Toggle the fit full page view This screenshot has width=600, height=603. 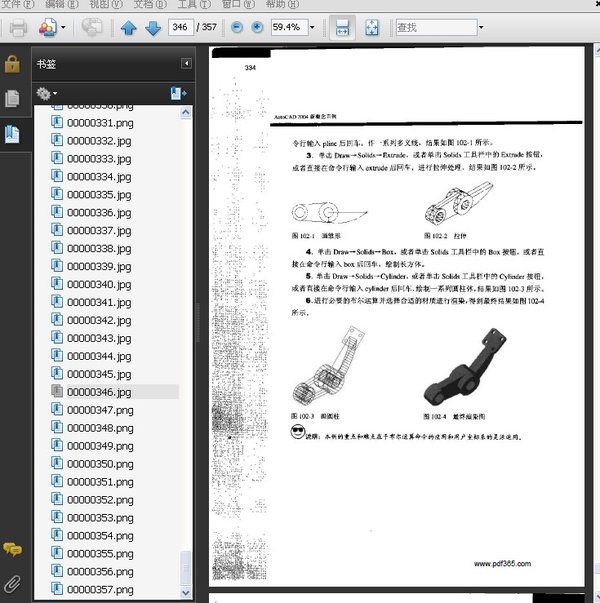click(x=372, y=28)
